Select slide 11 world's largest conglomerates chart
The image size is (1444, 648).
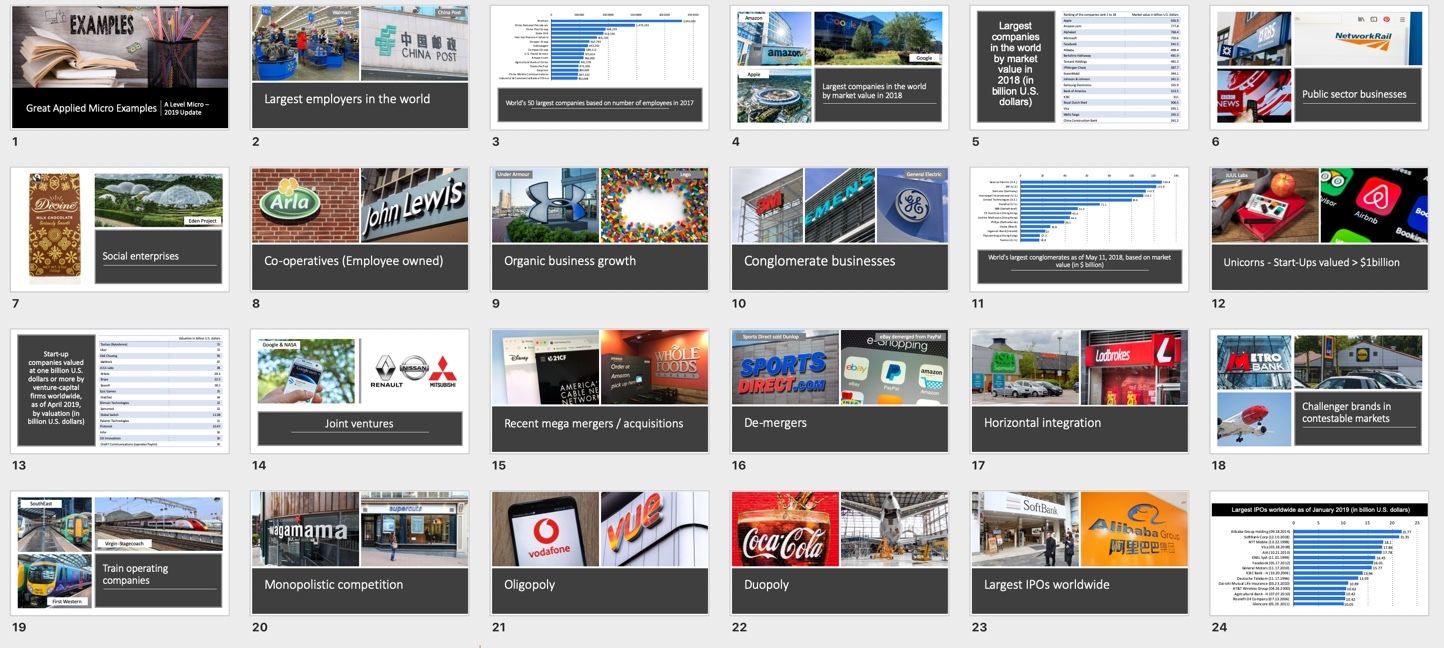point(1079,230)
